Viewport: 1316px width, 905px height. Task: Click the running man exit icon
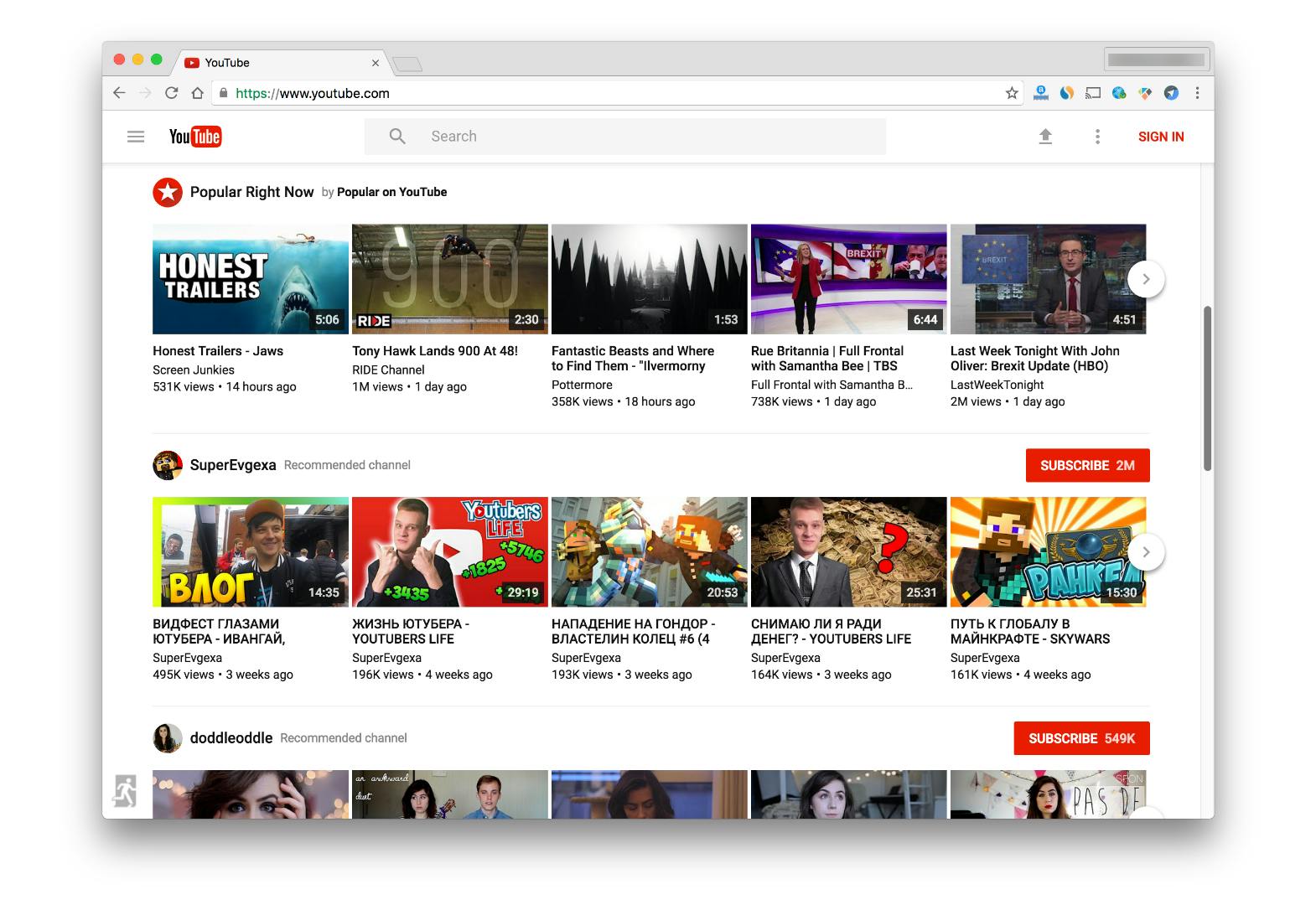125,790
